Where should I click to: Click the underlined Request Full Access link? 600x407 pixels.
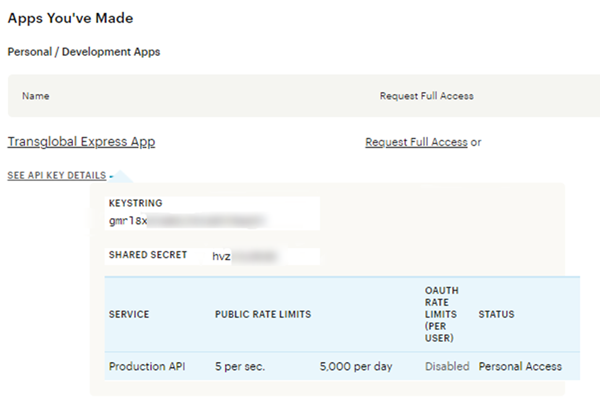(416, 142)
